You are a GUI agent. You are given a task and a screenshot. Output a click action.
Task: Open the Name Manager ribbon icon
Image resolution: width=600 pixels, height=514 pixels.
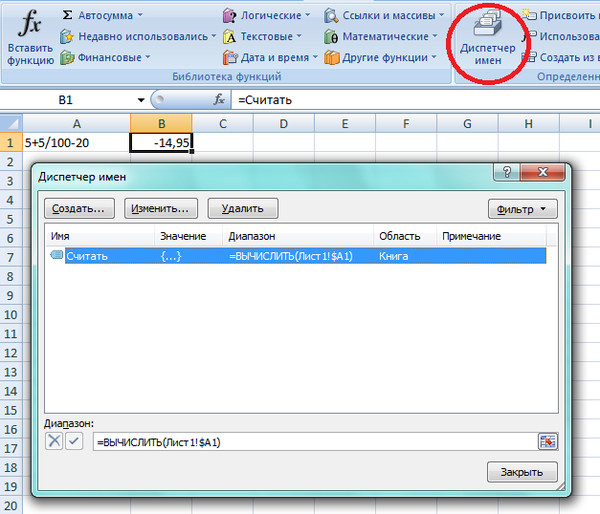click(x=489, y=40)
